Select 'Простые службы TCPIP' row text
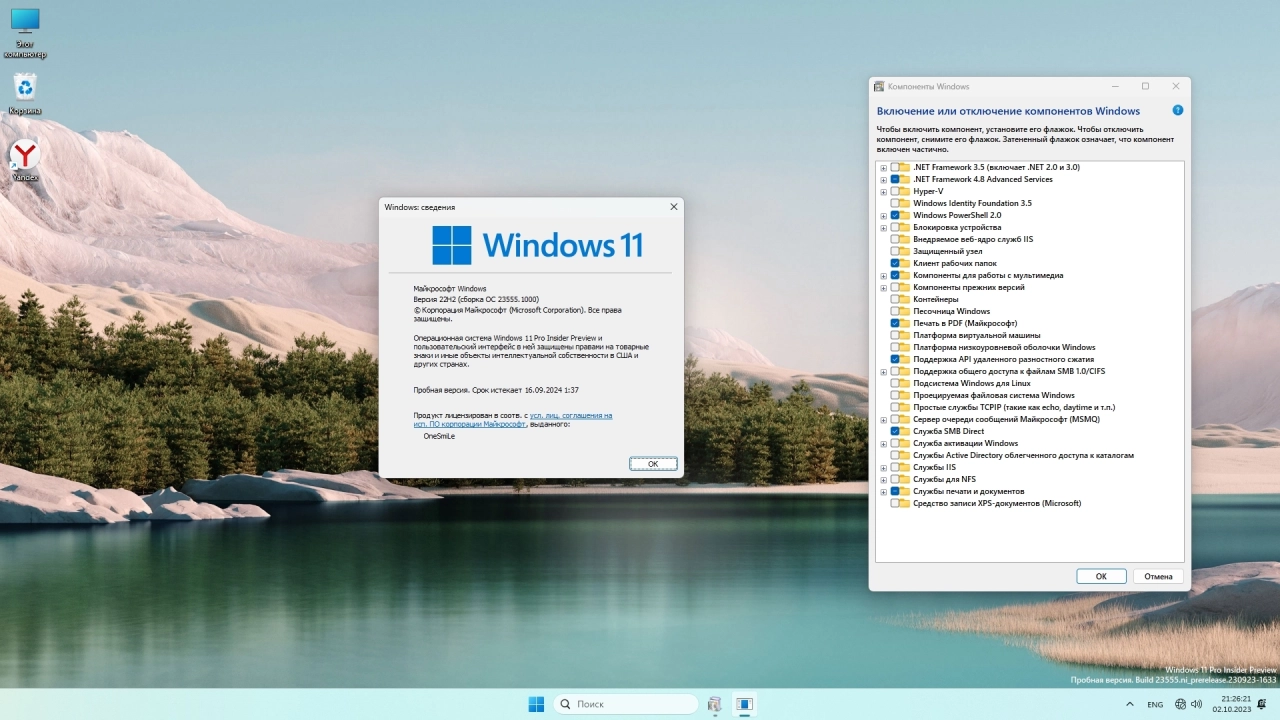This screenshot has height=720, width=1280. (1014, 407)
